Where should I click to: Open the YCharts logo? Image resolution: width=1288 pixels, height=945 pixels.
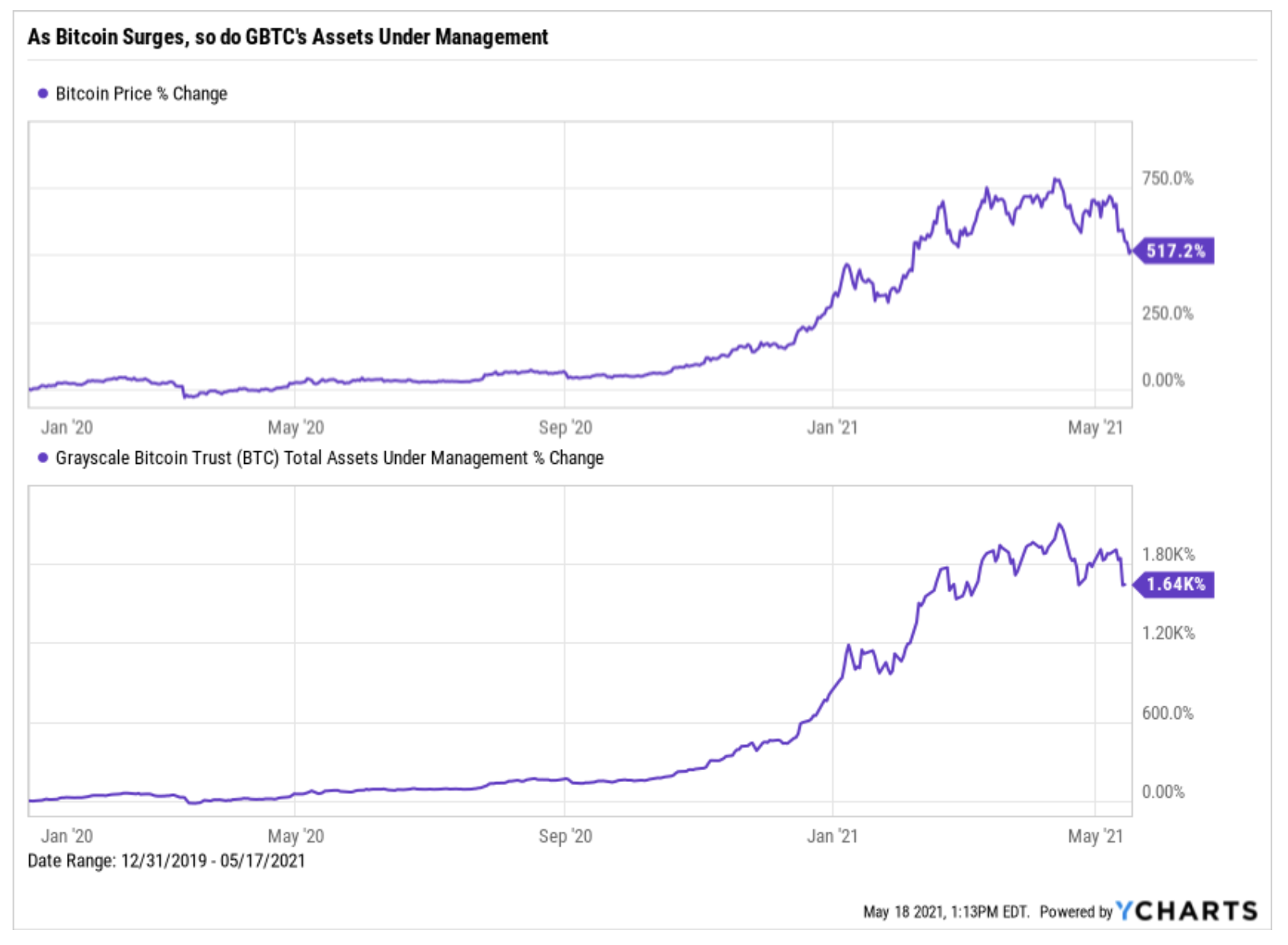(1187, 911)
